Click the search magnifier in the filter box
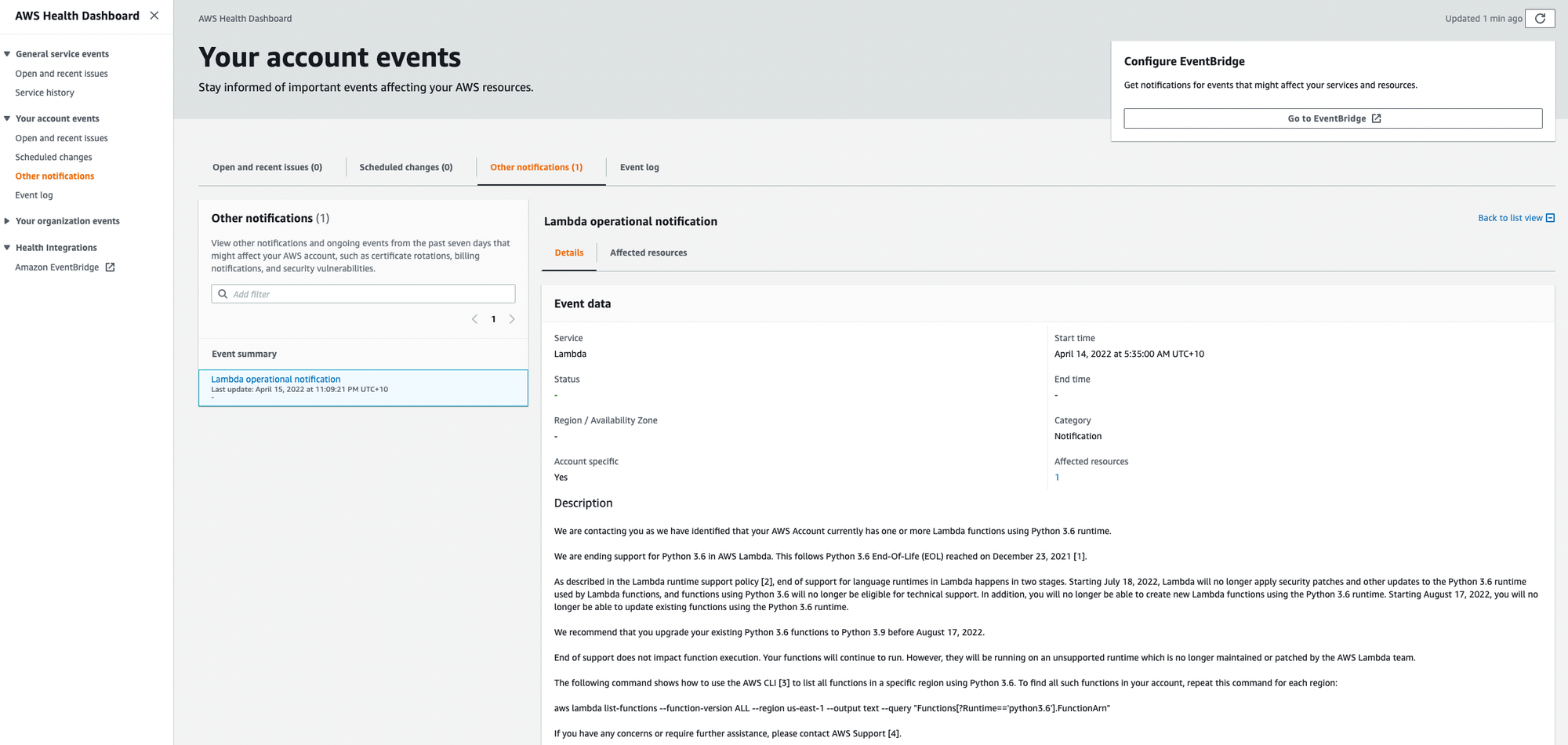This screenshot has width=1568, height=745. pyautogui.click(x=223, y=294)
